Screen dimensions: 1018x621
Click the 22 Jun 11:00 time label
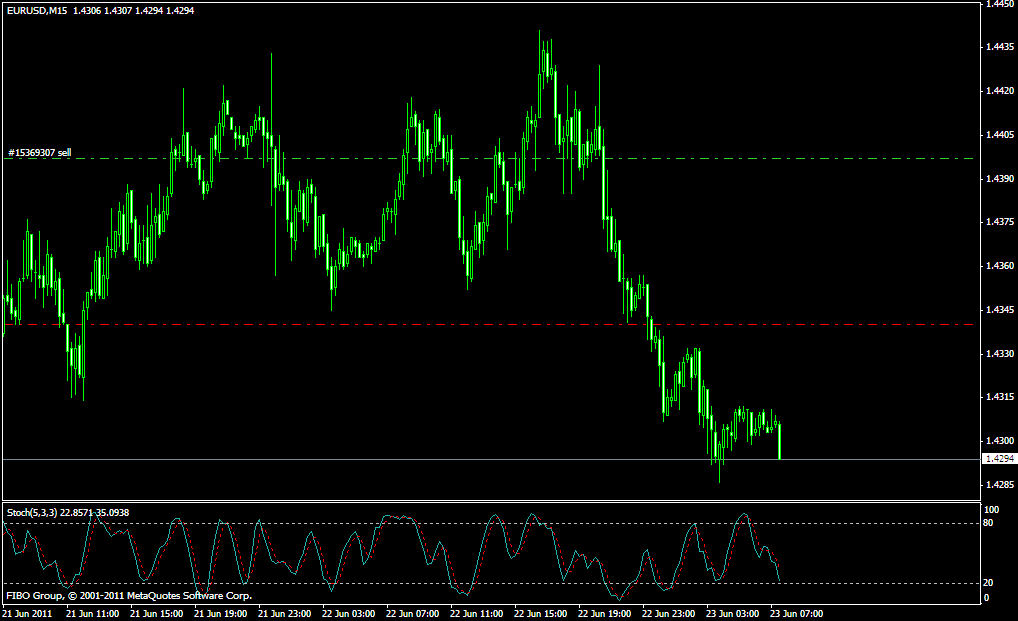coord(476,614)
